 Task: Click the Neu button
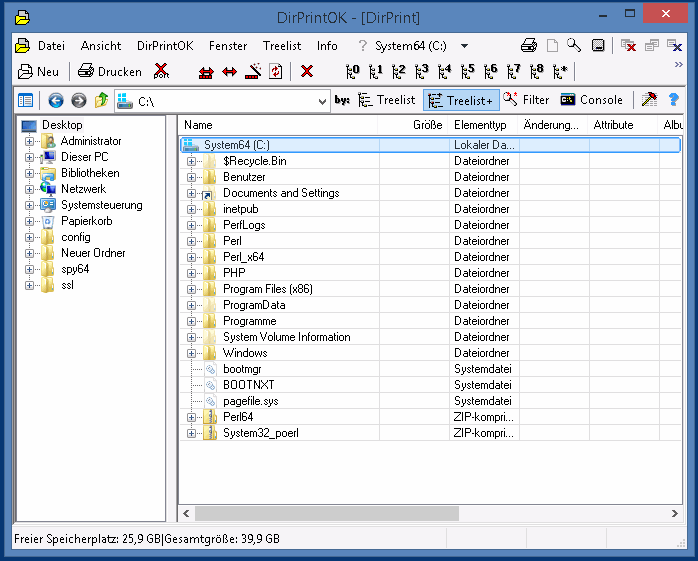[38, 72]
